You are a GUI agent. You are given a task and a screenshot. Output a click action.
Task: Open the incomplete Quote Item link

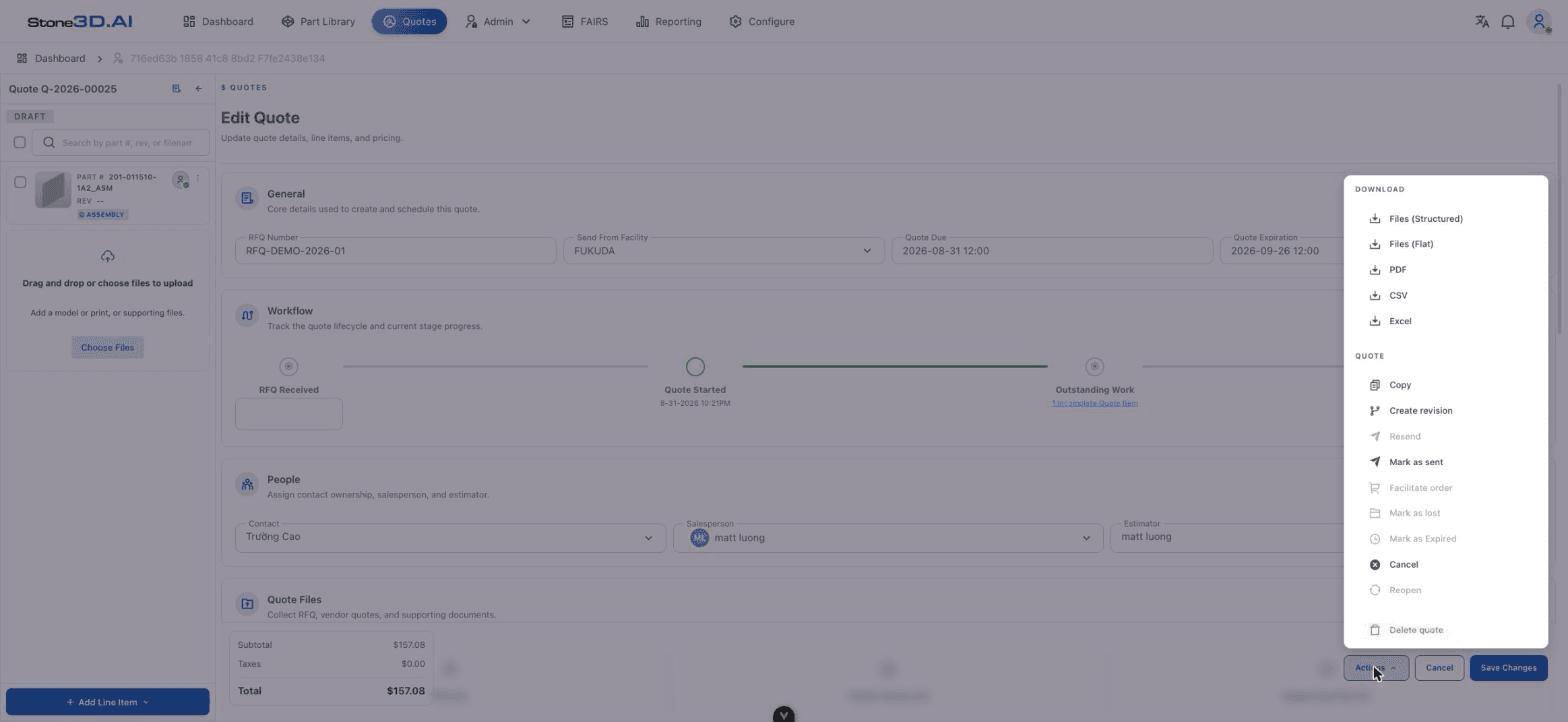(x=1094, y=403)
